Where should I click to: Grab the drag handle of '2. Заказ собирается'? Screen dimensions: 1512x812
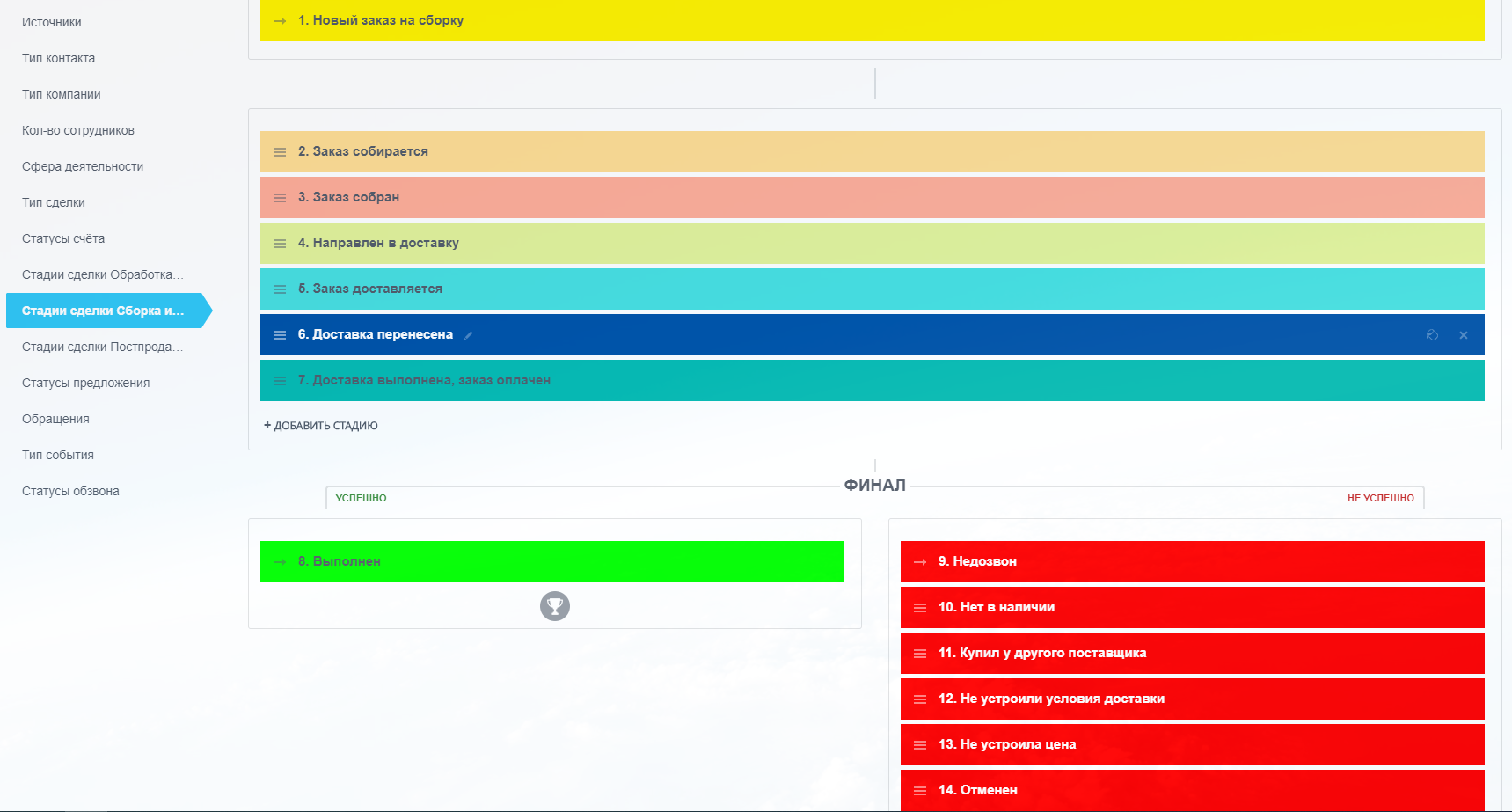(x=280, y=152)
